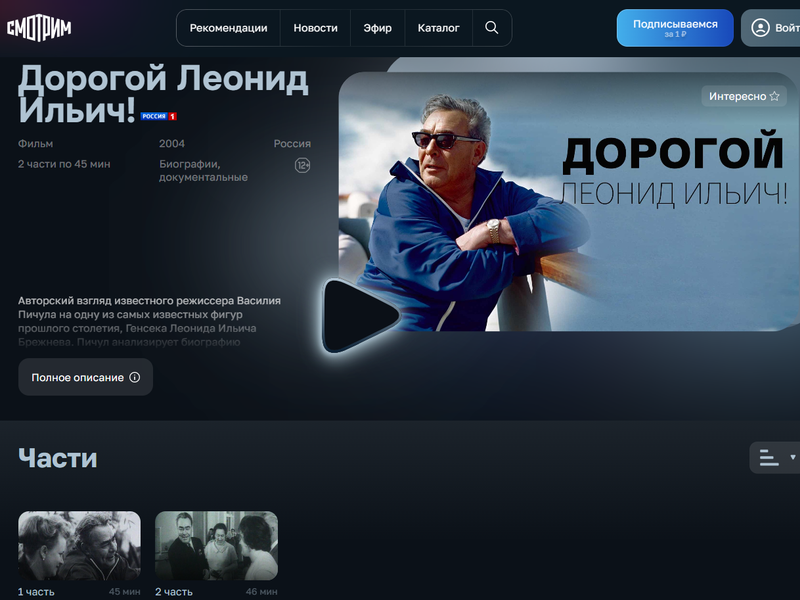Screen dimensions: 800x600
Task: Open the 2 часть episode thumbnail
Action: [216, 545]
